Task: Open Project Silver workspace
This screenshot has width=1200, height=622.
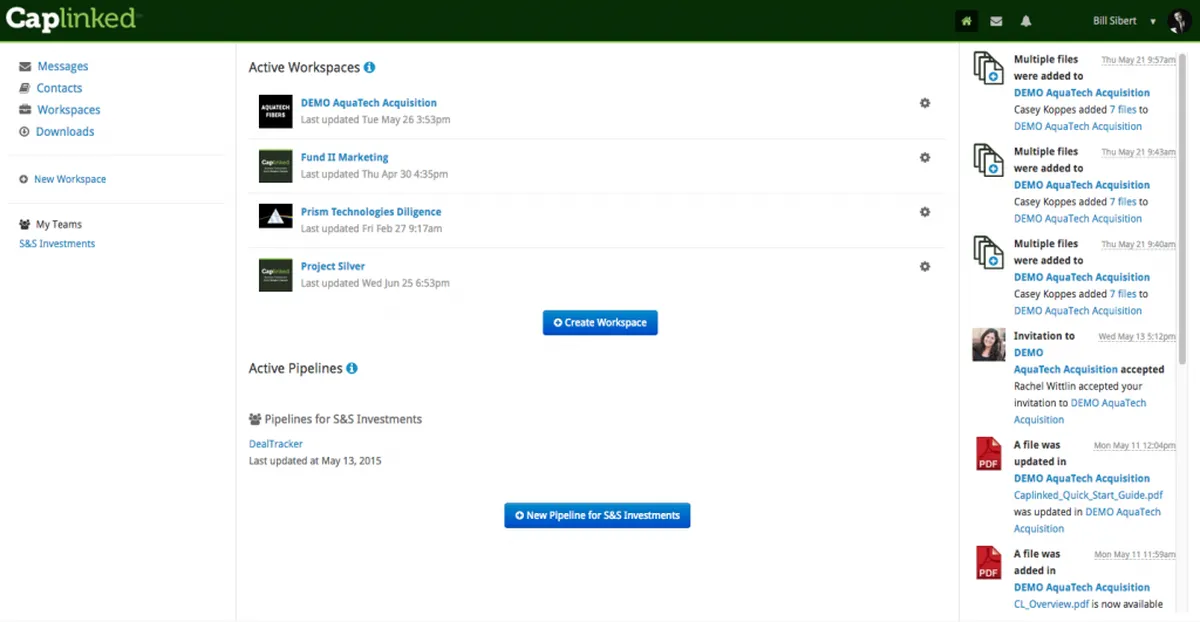Action: coord(333,266)
